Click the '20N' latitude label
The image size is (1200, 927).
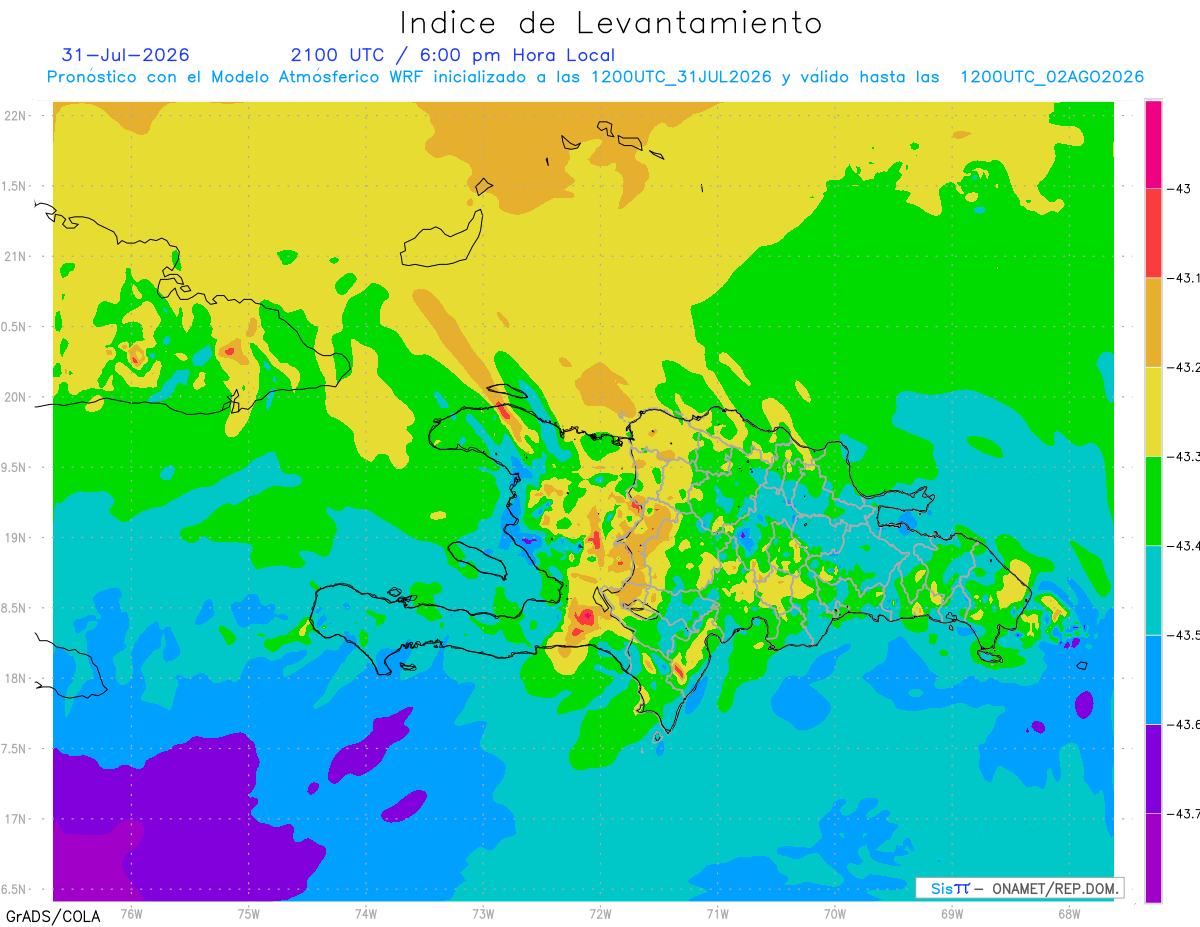point(17,397)
